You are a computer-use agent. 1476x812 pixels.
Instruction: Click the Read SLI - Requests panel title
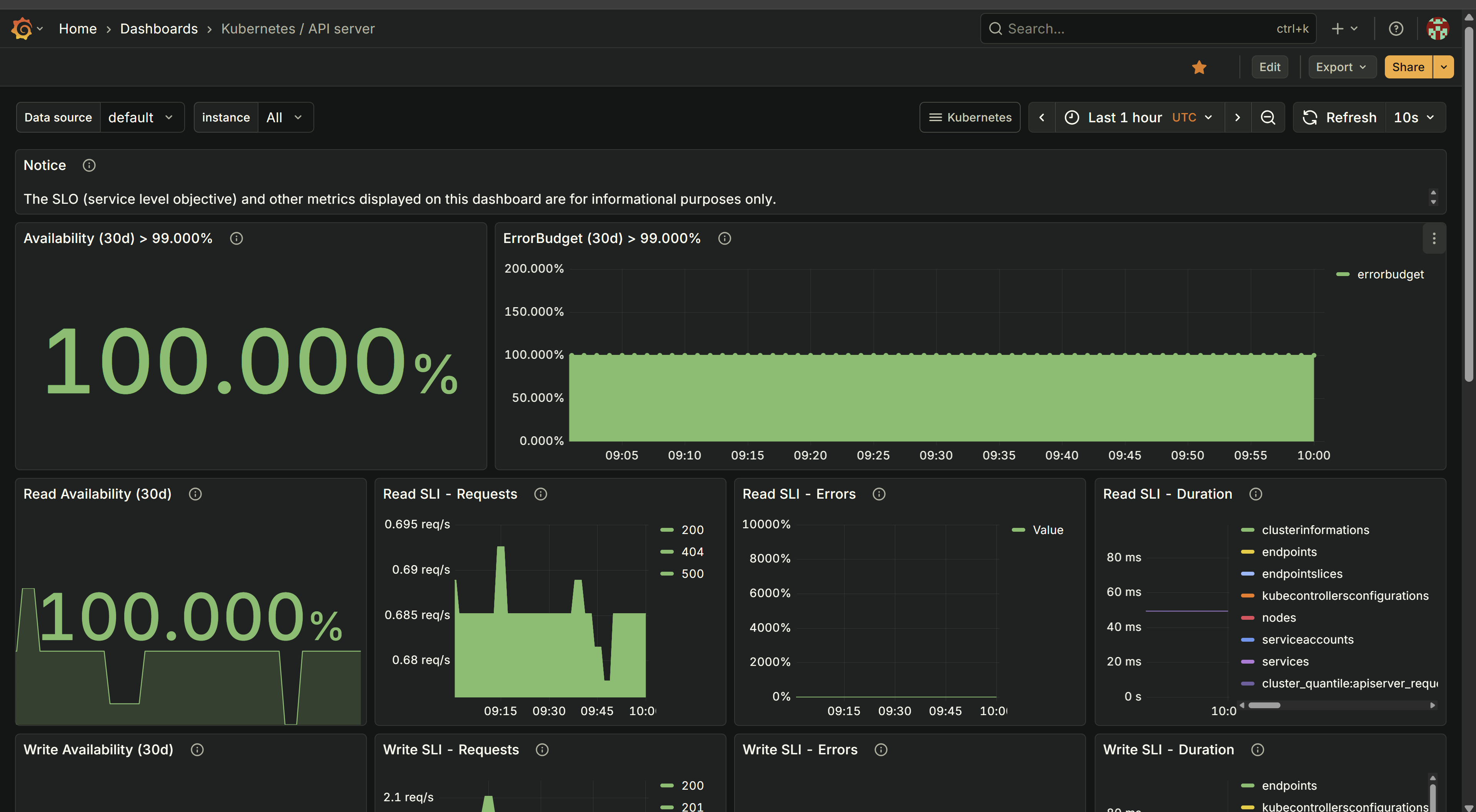click(450, 494)
